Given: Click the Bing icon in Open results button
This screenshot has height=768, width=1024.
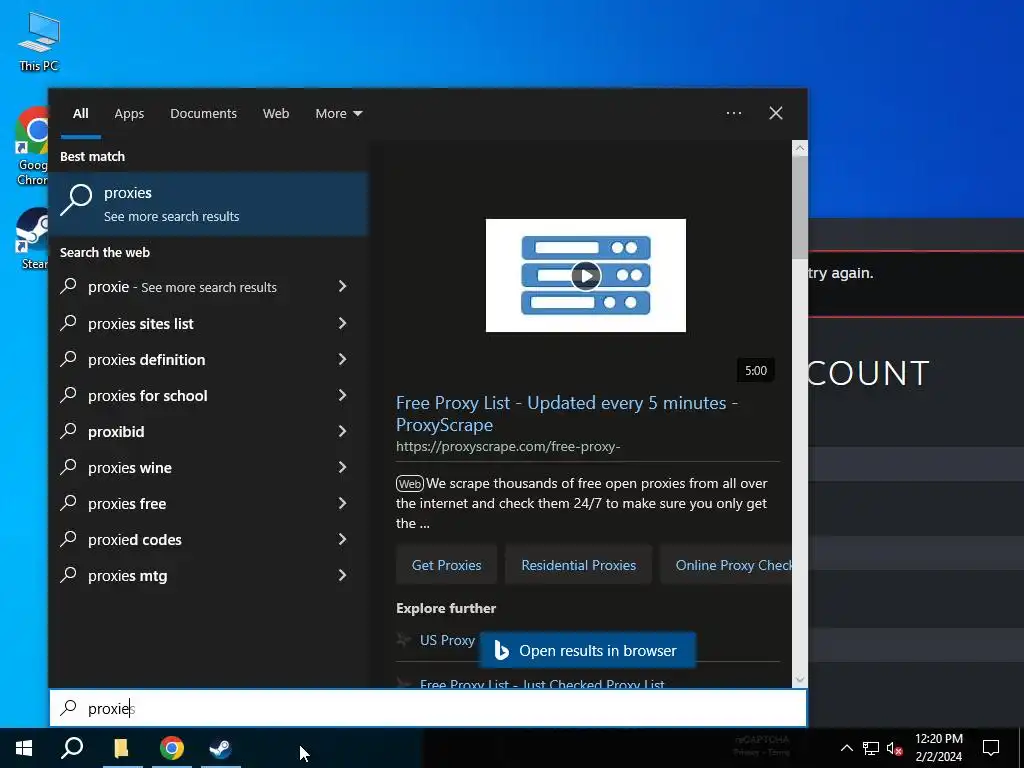Looking at the screenshot, I should point(502,650).
